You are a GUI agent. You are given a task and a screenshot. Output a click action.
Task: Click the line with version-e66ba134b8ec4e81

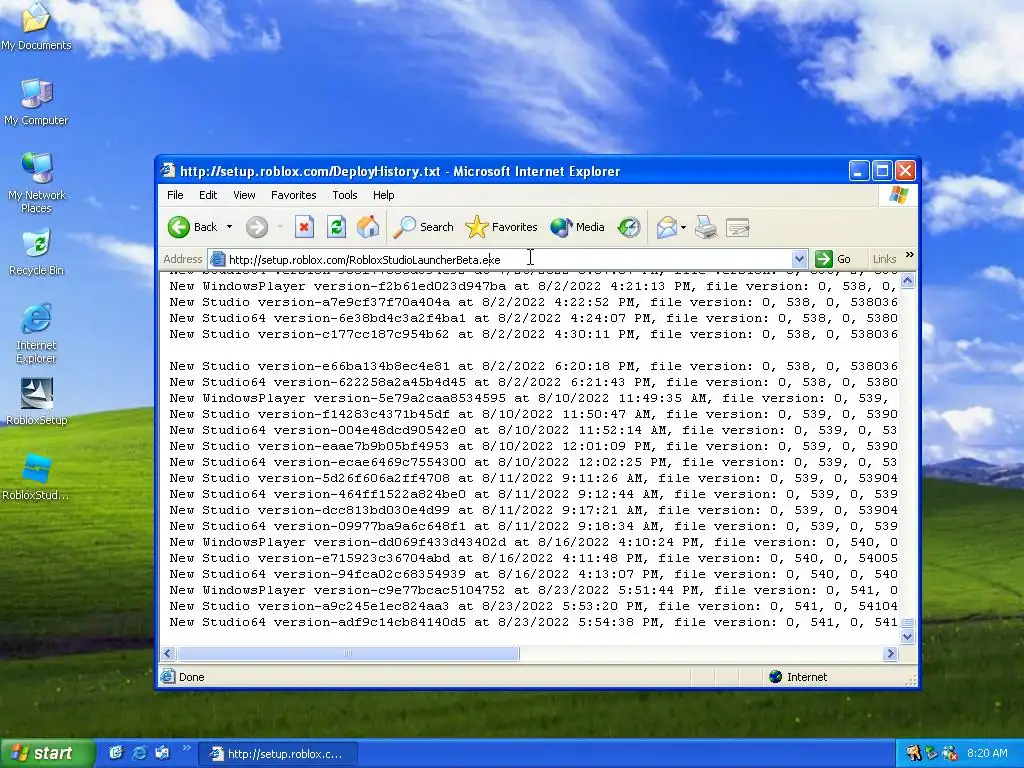coord(533,366)
